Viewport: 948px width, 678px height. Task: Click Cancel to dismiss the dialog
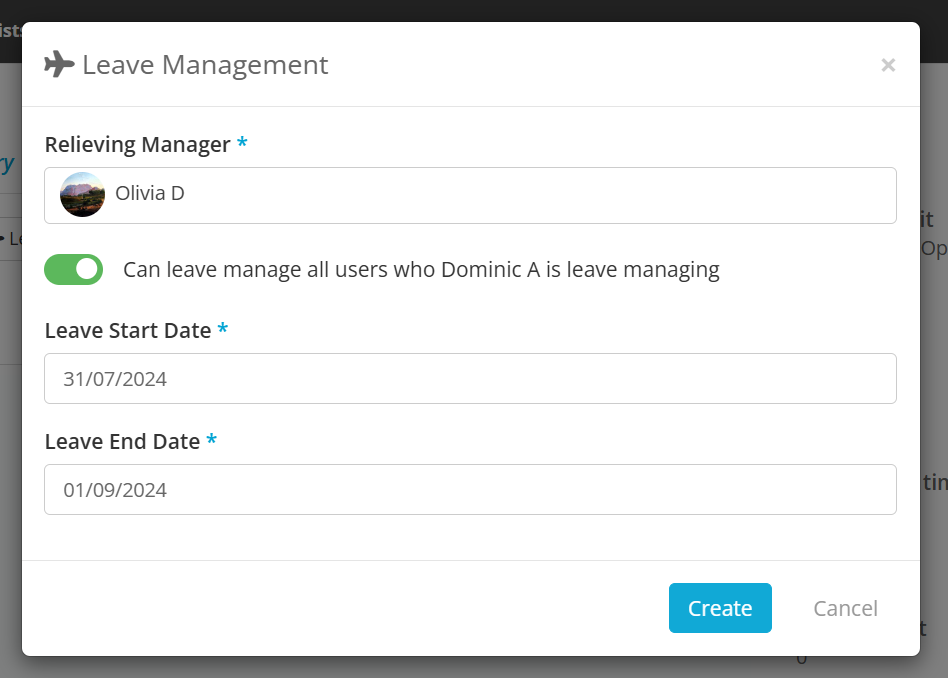point(845,608)
